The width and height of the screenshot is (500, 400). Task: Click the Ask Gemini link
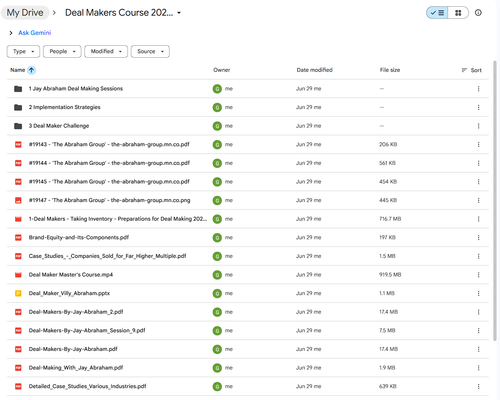coord(35,33)
